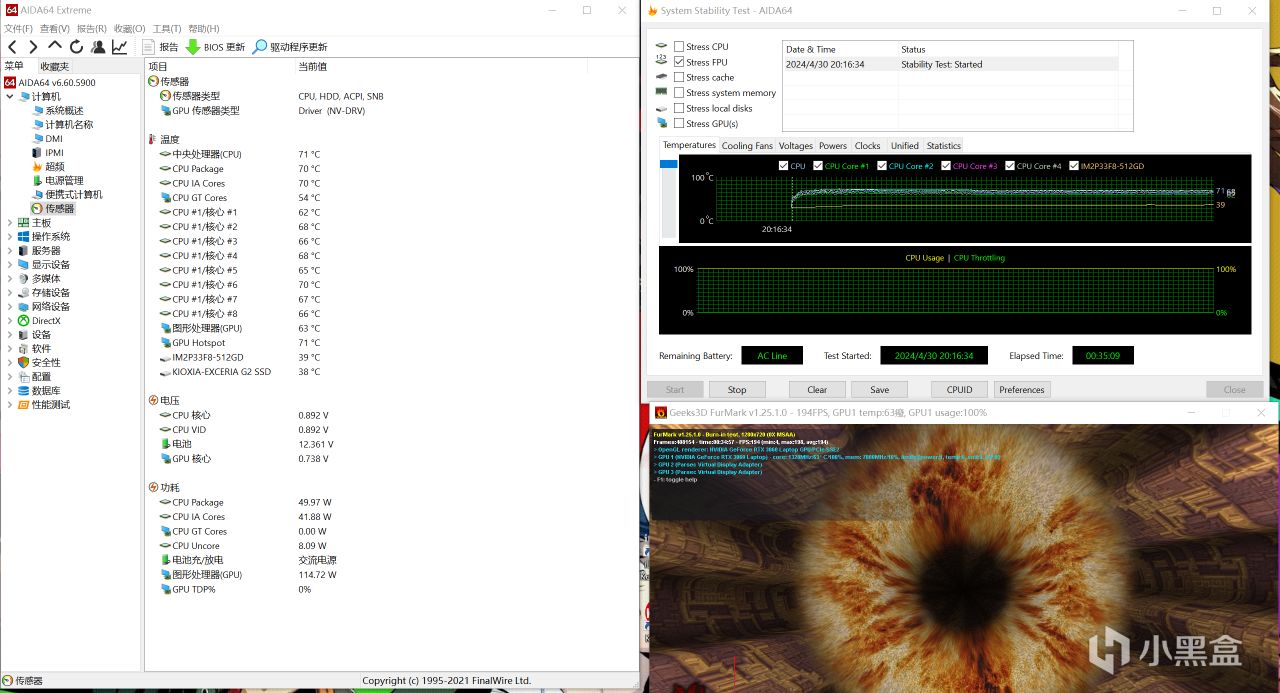Open the 查看(V) menu
Viewport: 1280px width, 693px height.
pyautogui.click(x=54, y=29)
